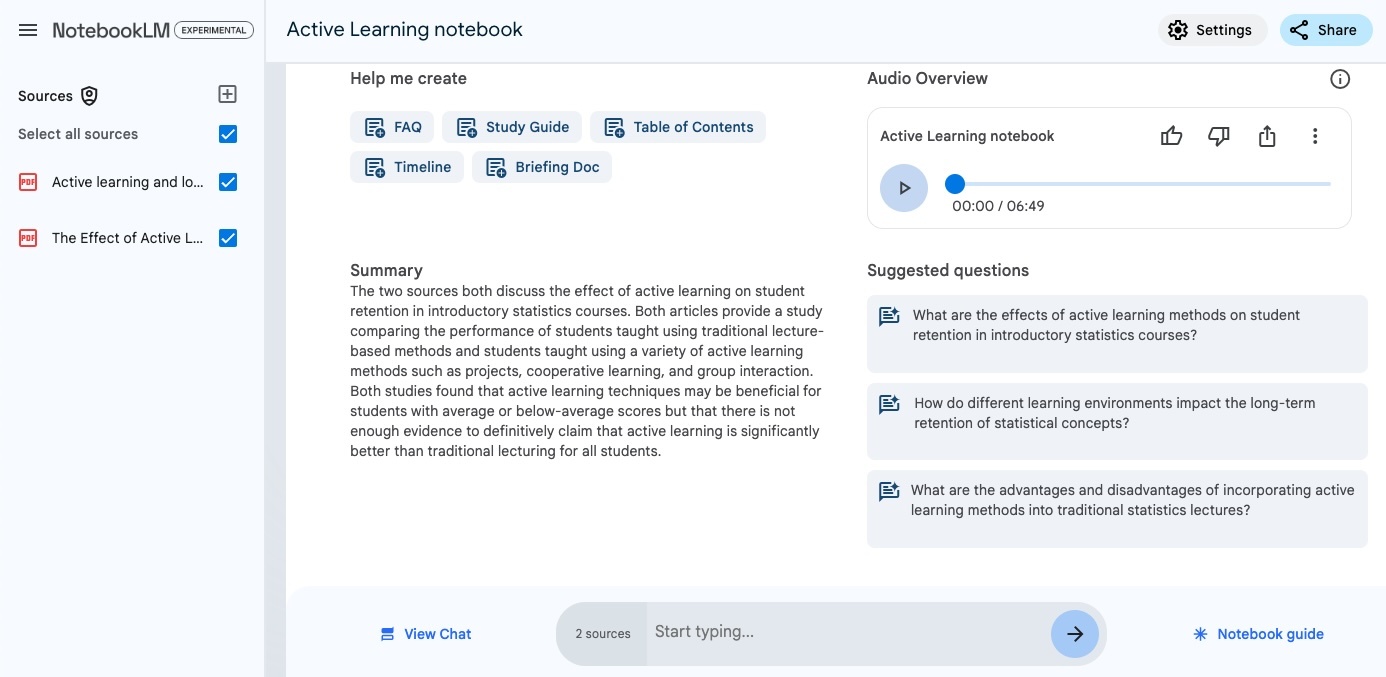The height and width of the screenshot is (677, 1386).
Task: Share the audio overview via upload icon
Action: point(1267,136)
